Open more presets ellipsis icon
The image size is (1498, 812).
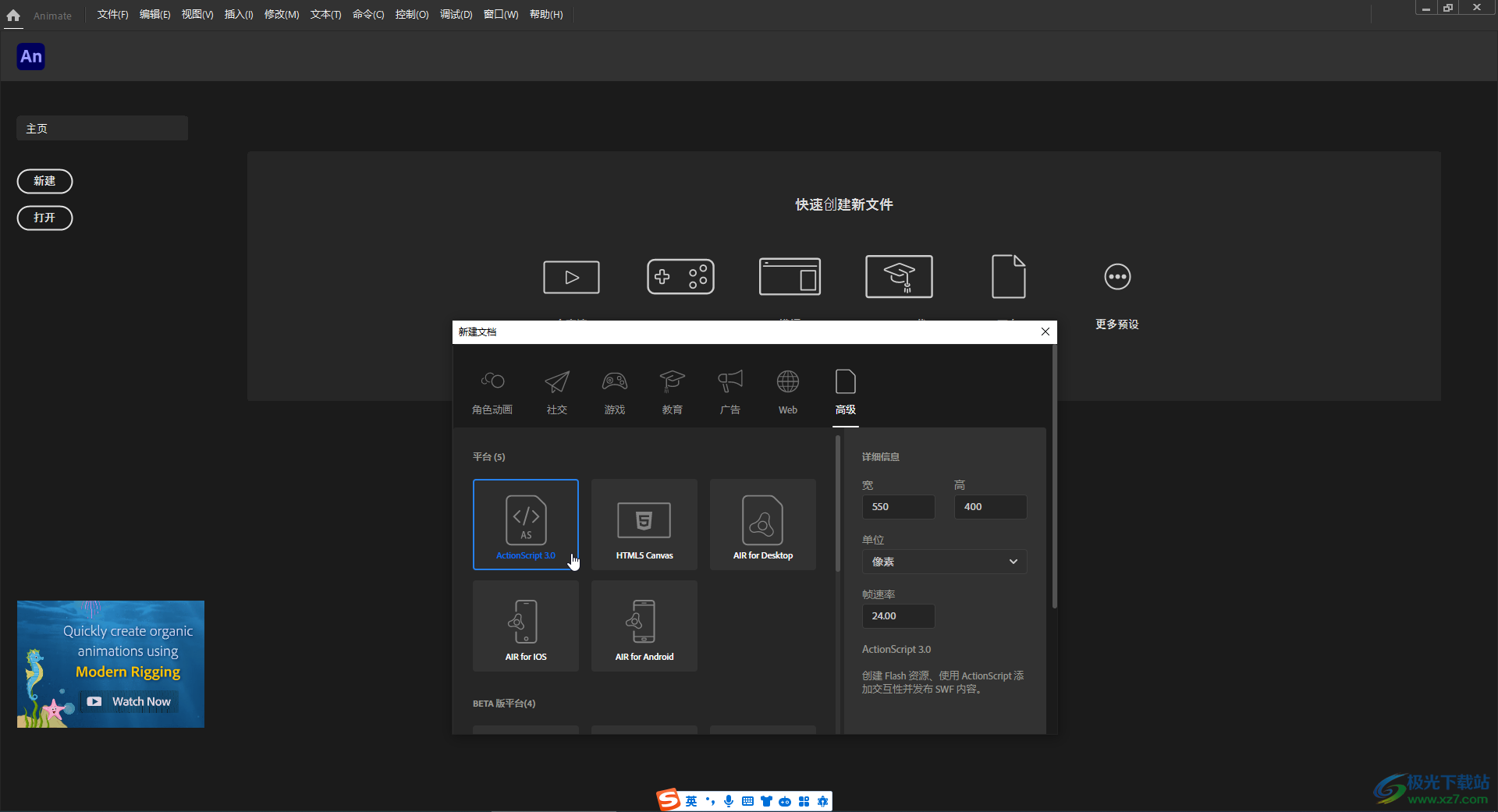click(1117, 277)
